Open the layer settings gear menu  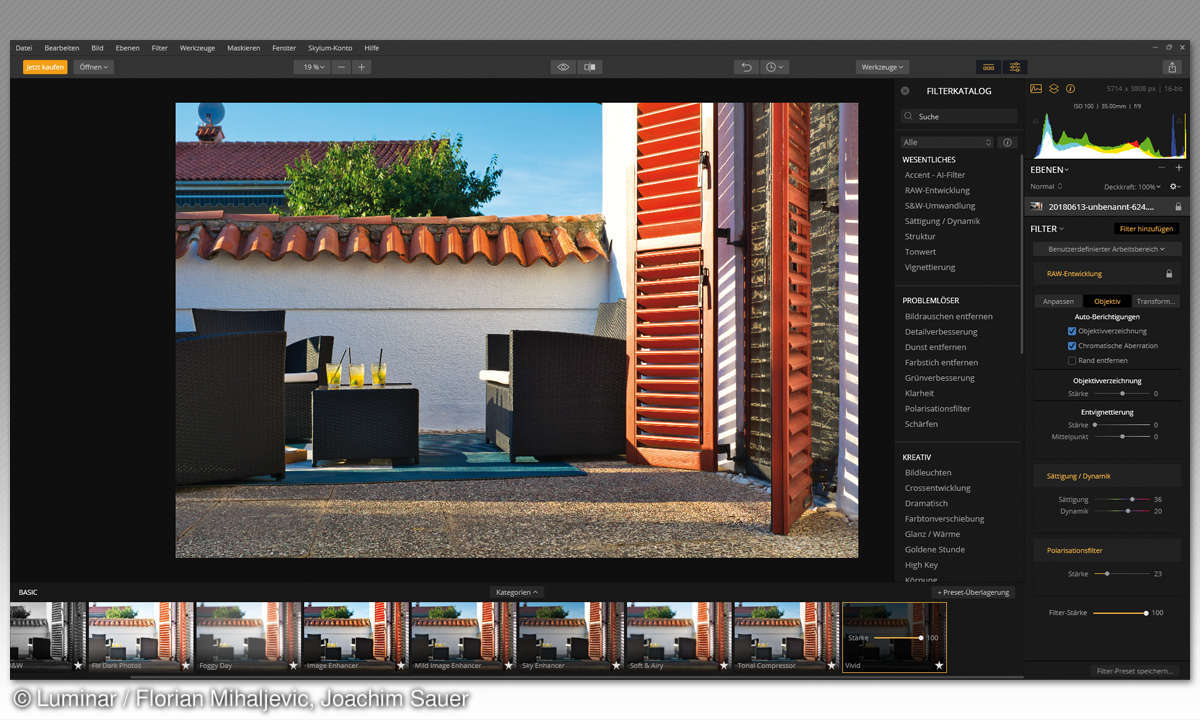point(1175,187)
